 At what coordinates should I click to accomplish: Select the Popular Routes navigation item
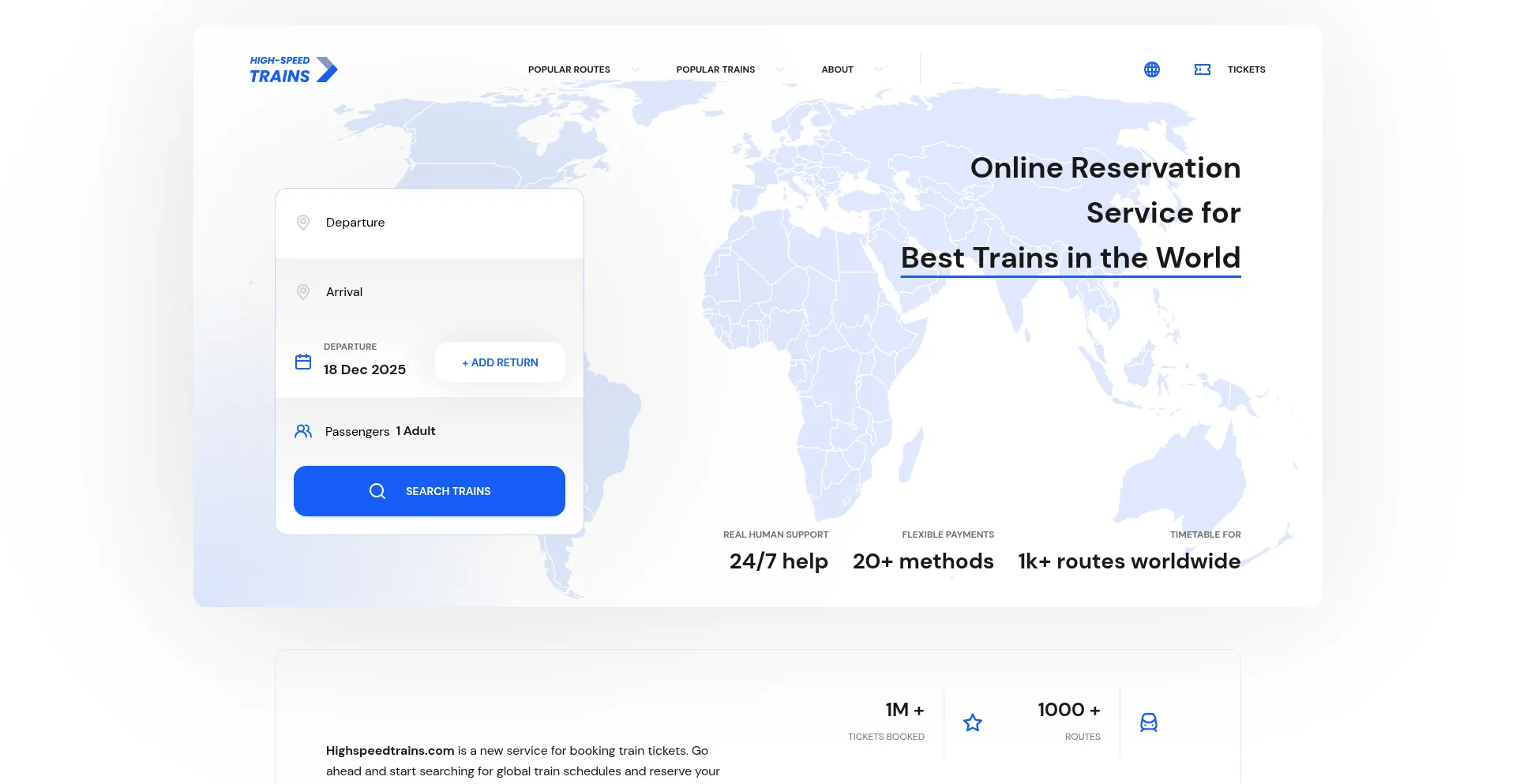[x=568, y=69]
